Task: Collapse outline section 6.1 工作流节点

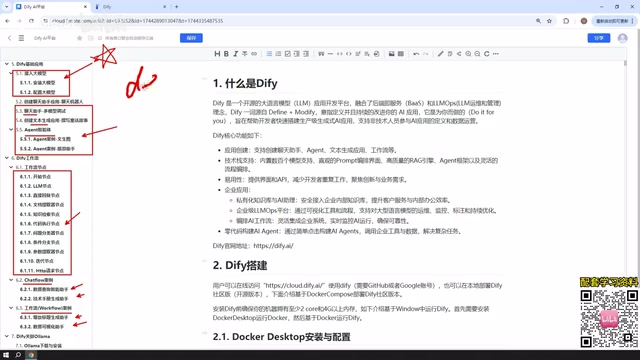Action: click(x=11, y=167)
